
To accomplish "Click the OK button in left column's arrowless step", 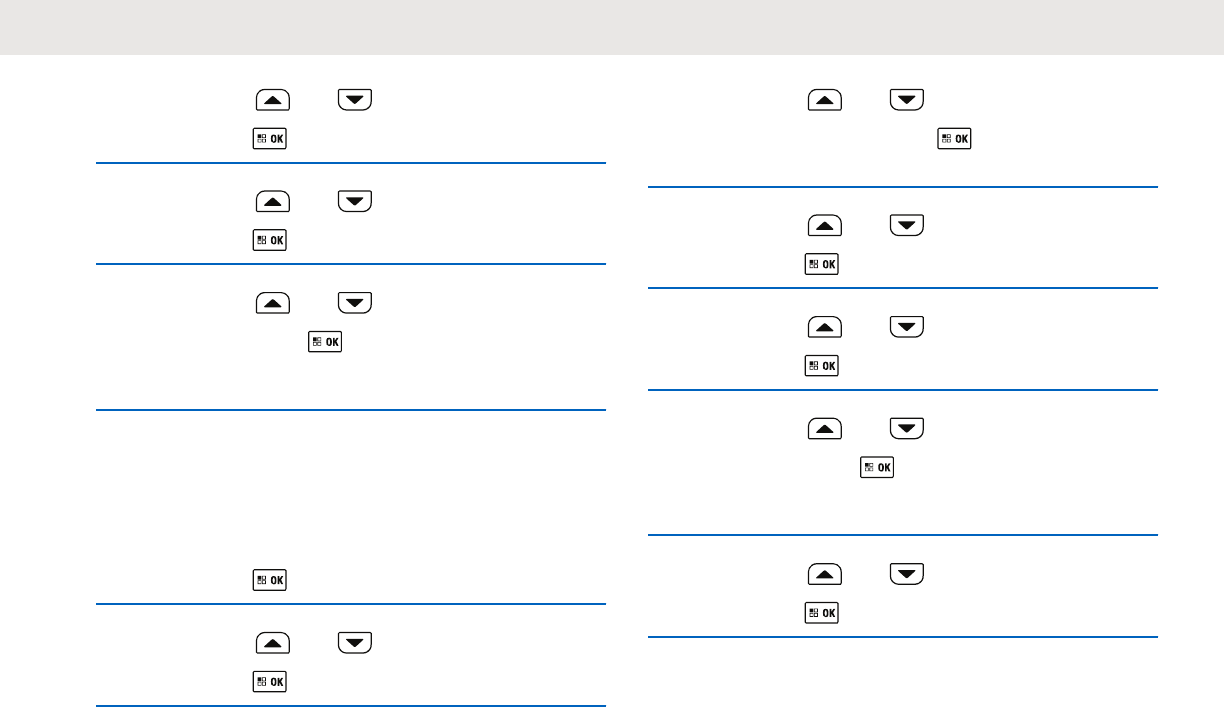I will (x=270, y=580).
